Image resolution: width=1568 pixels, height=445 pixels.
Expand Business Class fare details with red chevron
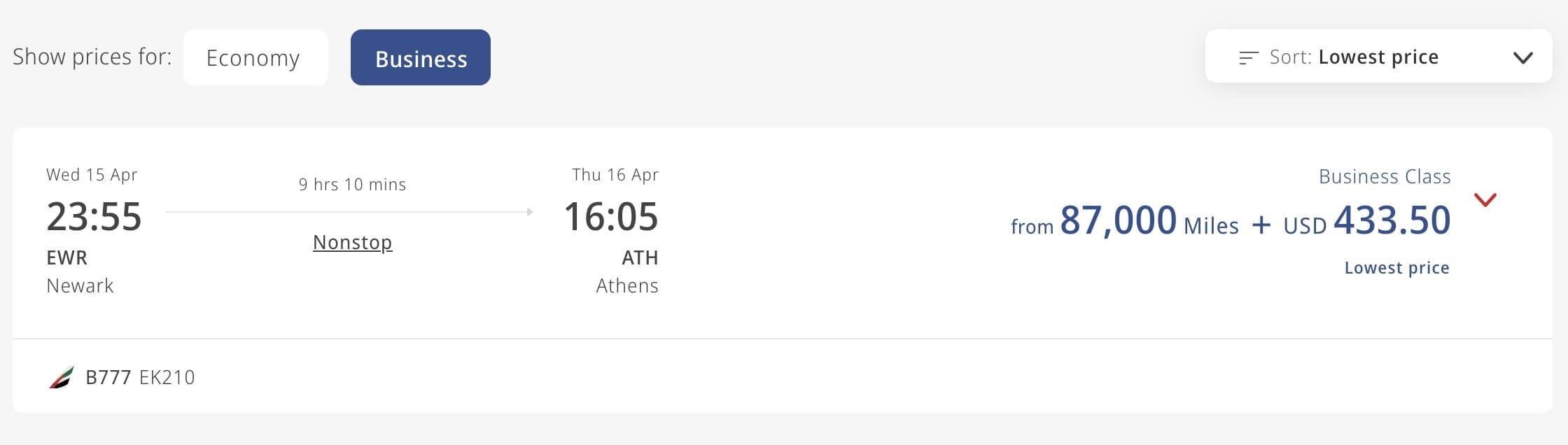pyautogui.click(x=1484, y=202)
